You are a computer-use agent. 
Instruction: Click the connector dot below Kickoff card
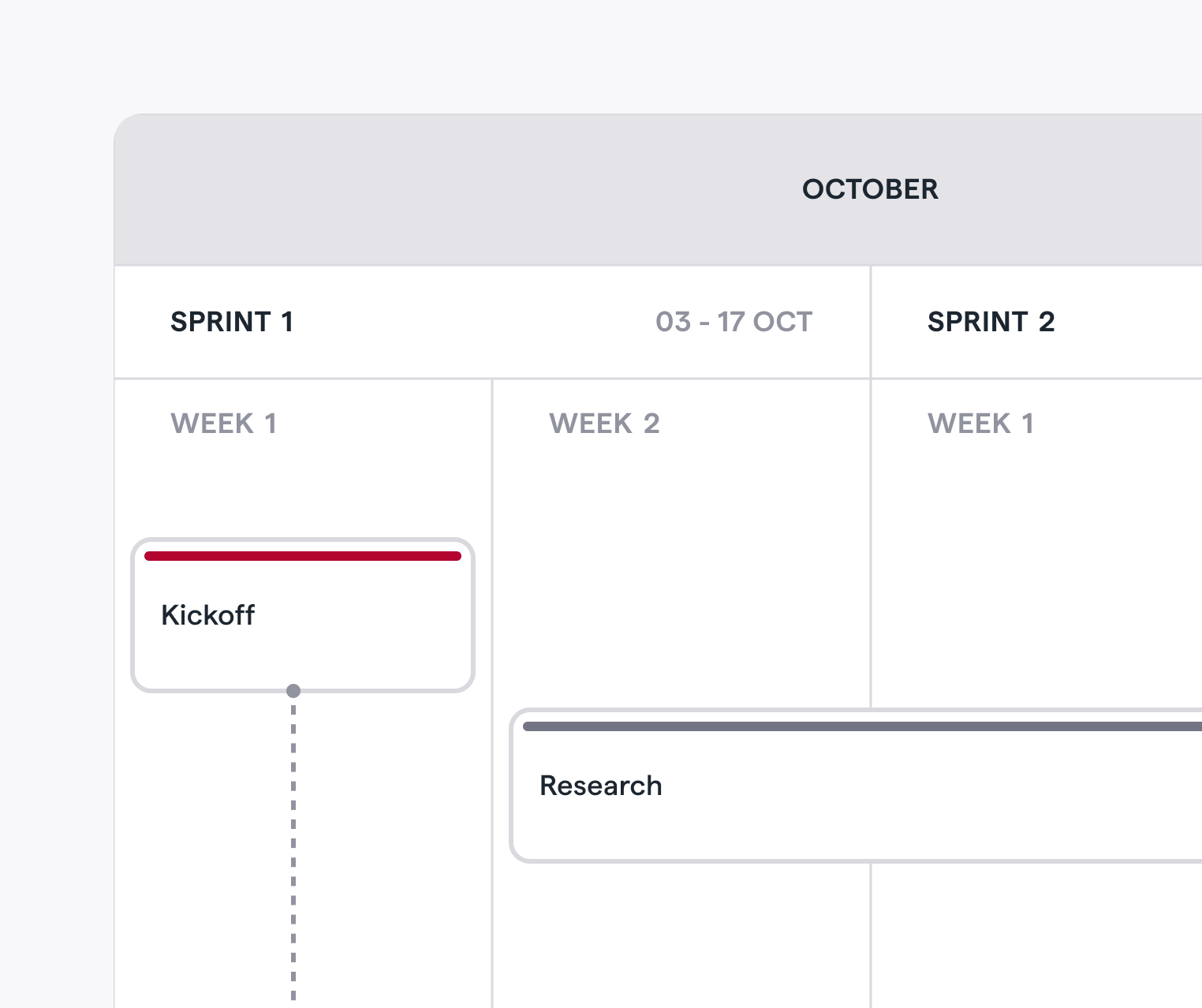pos(293,691)
